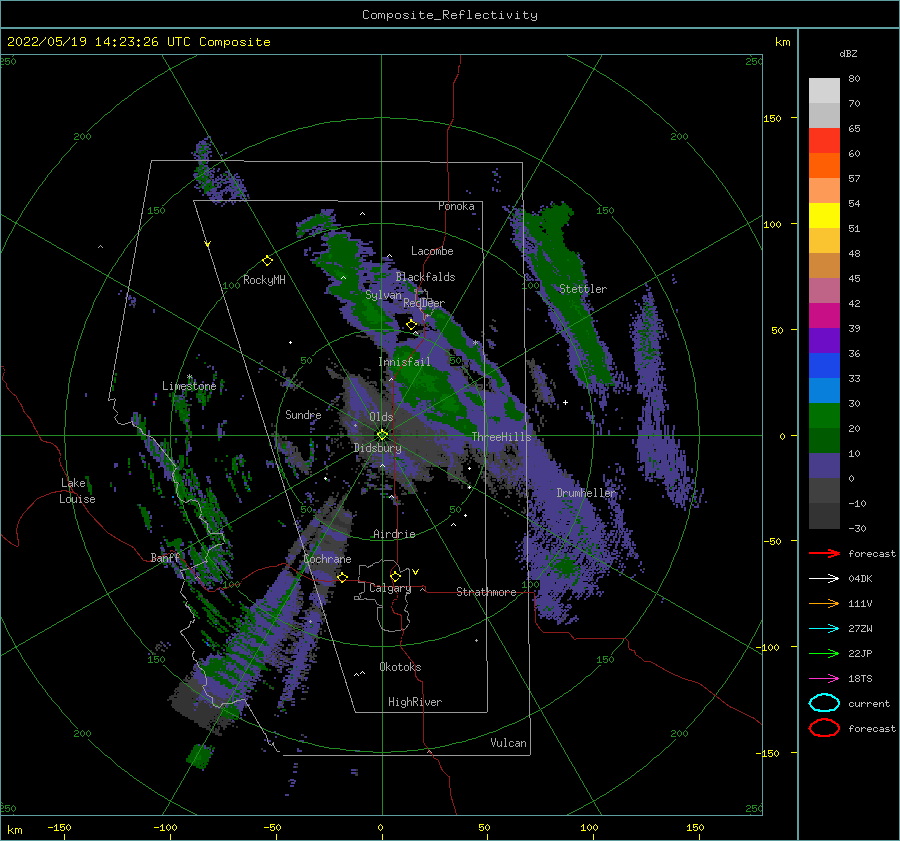Click the 10 dBZ slate purple swatch

(x=824, y=466)
